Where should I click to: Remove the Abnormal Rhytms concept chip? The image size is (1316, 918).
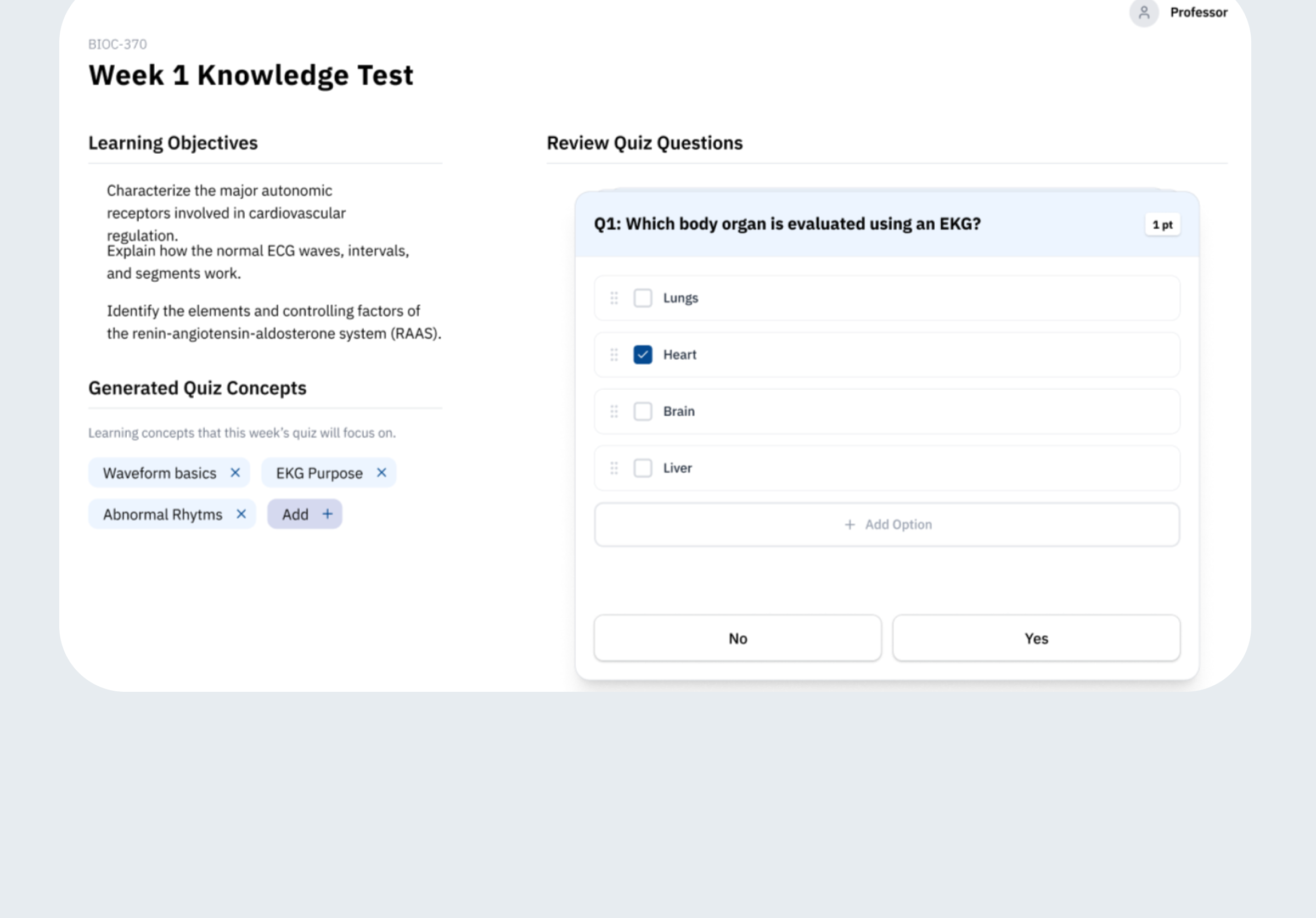(242, 514)
